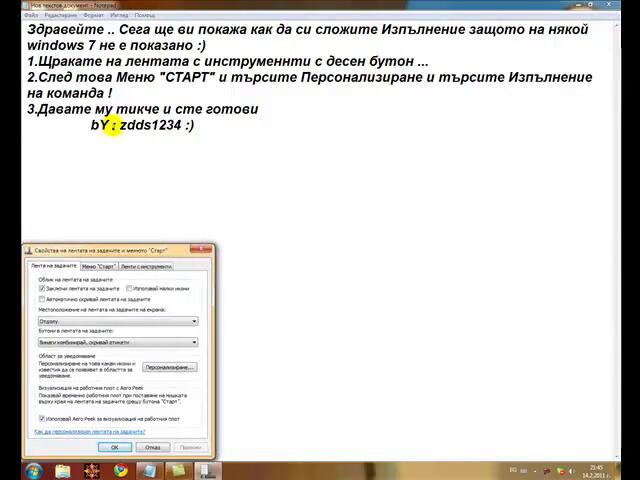This screenshot has width=640, height=480.
Task: Open the Формат menu in Notepad
Action: 93,16
